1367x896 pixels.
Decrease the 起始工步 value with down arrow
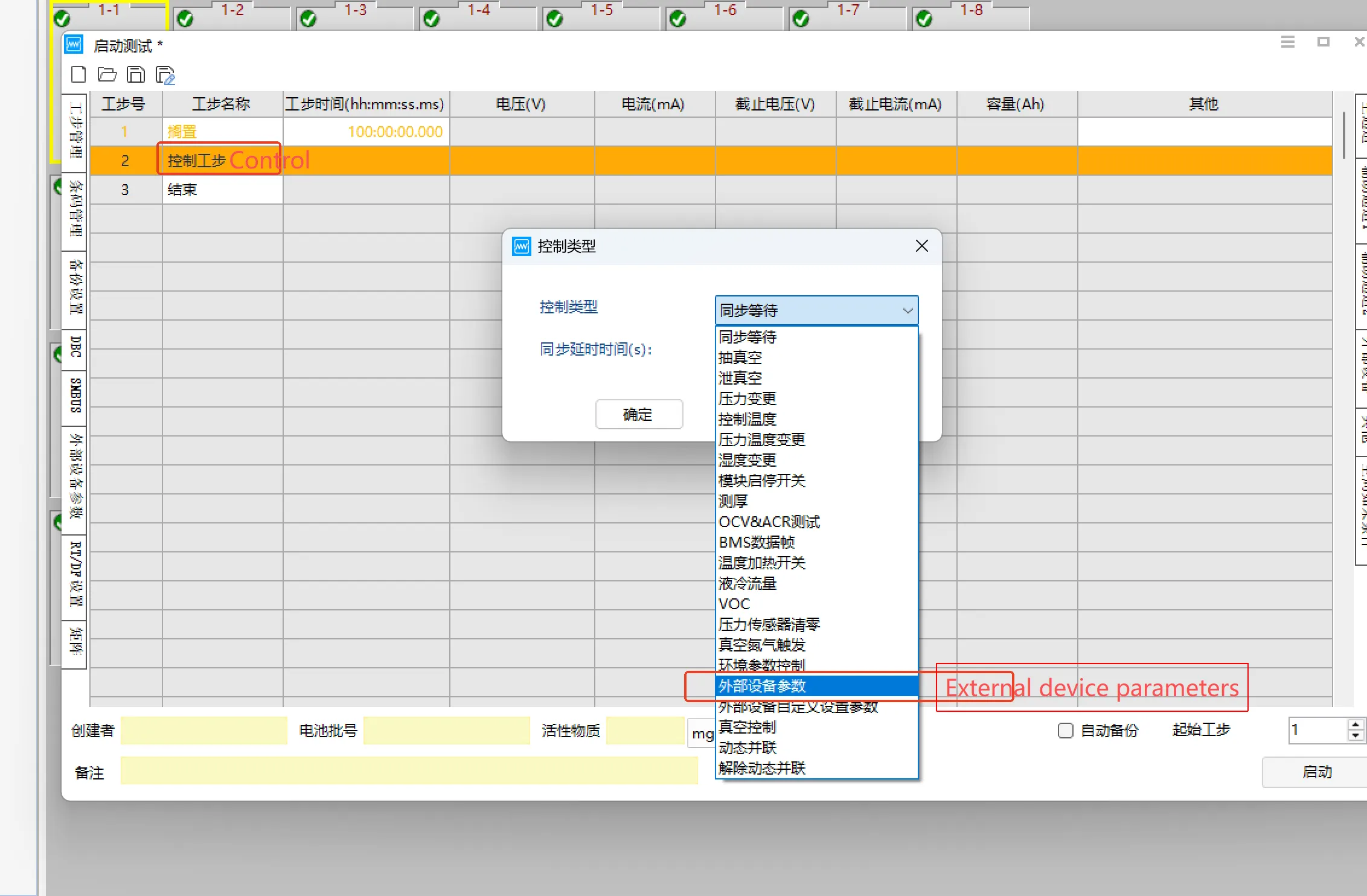pos(1356,736)
